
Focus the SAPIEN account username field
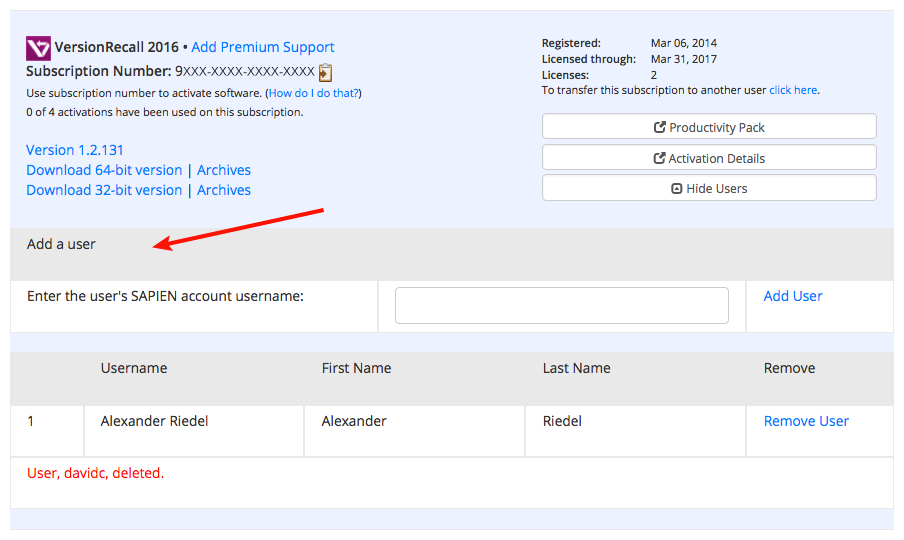pos(562,305)
